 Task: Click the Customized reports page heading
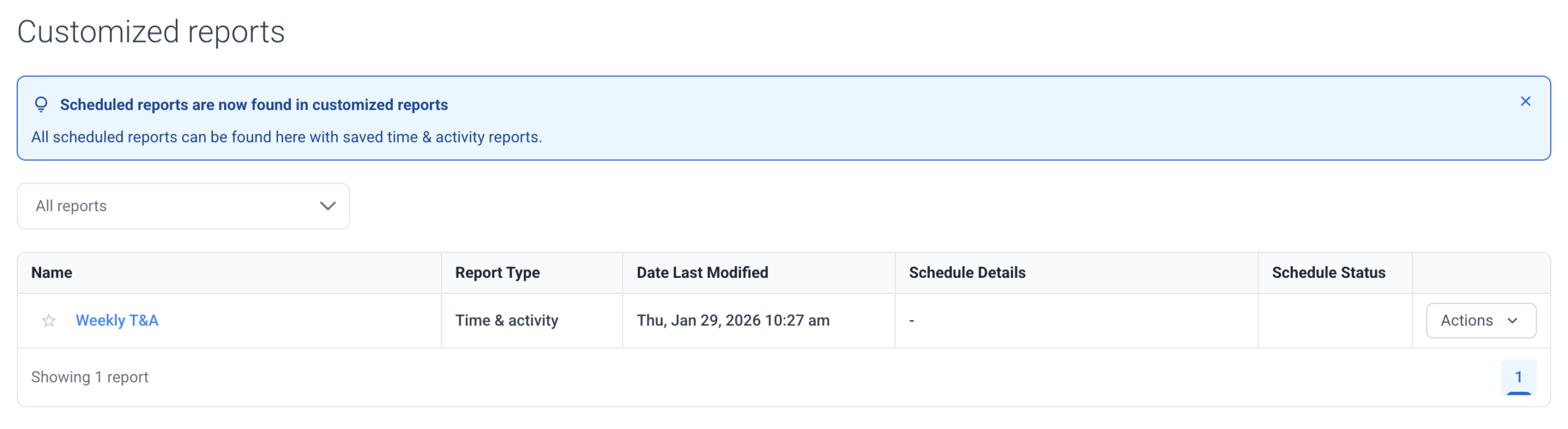tap(151, 32)
